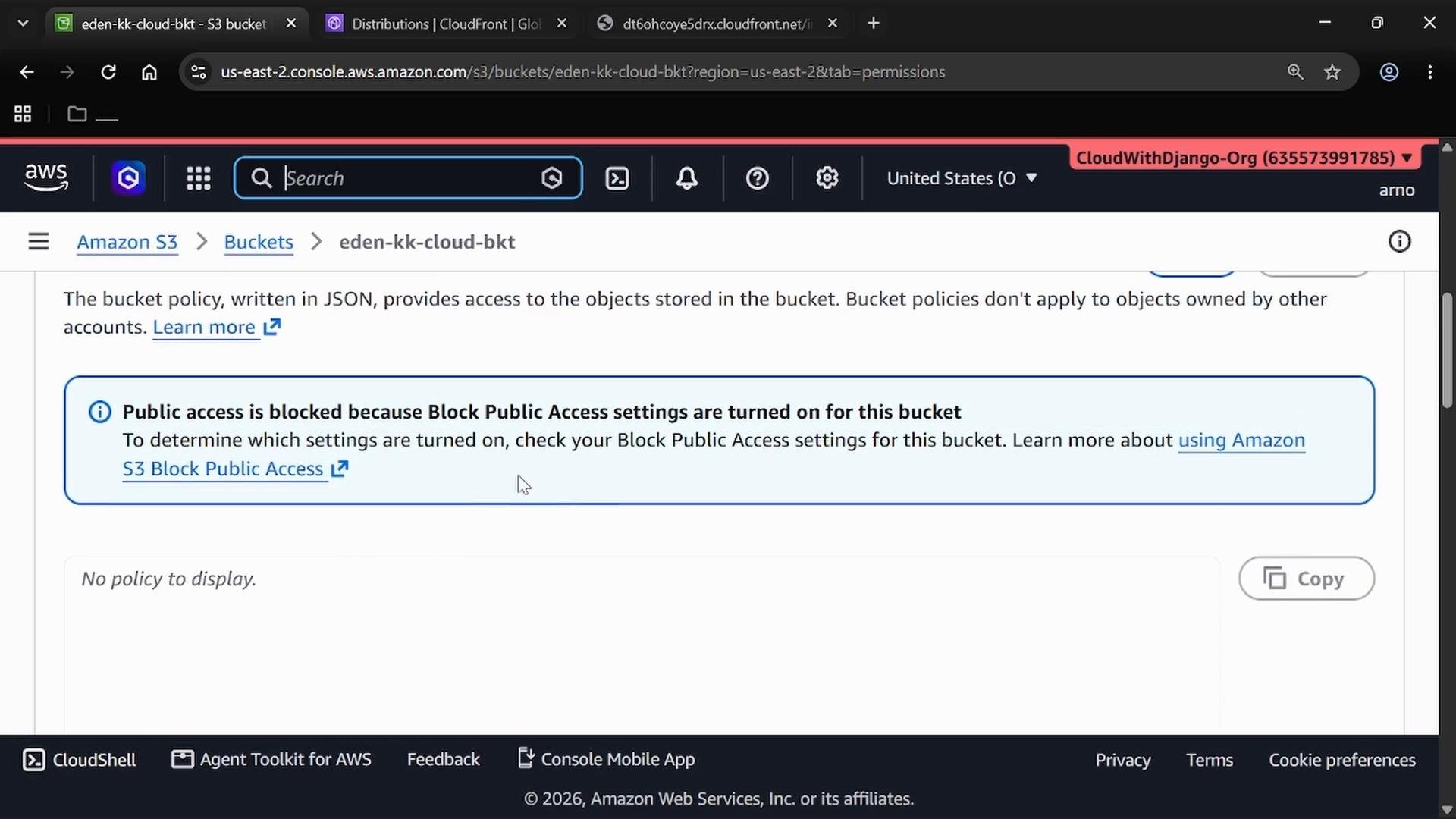
Task: Open Cookie preferences
Action: pyautogui.click(x=1342, y=761)
